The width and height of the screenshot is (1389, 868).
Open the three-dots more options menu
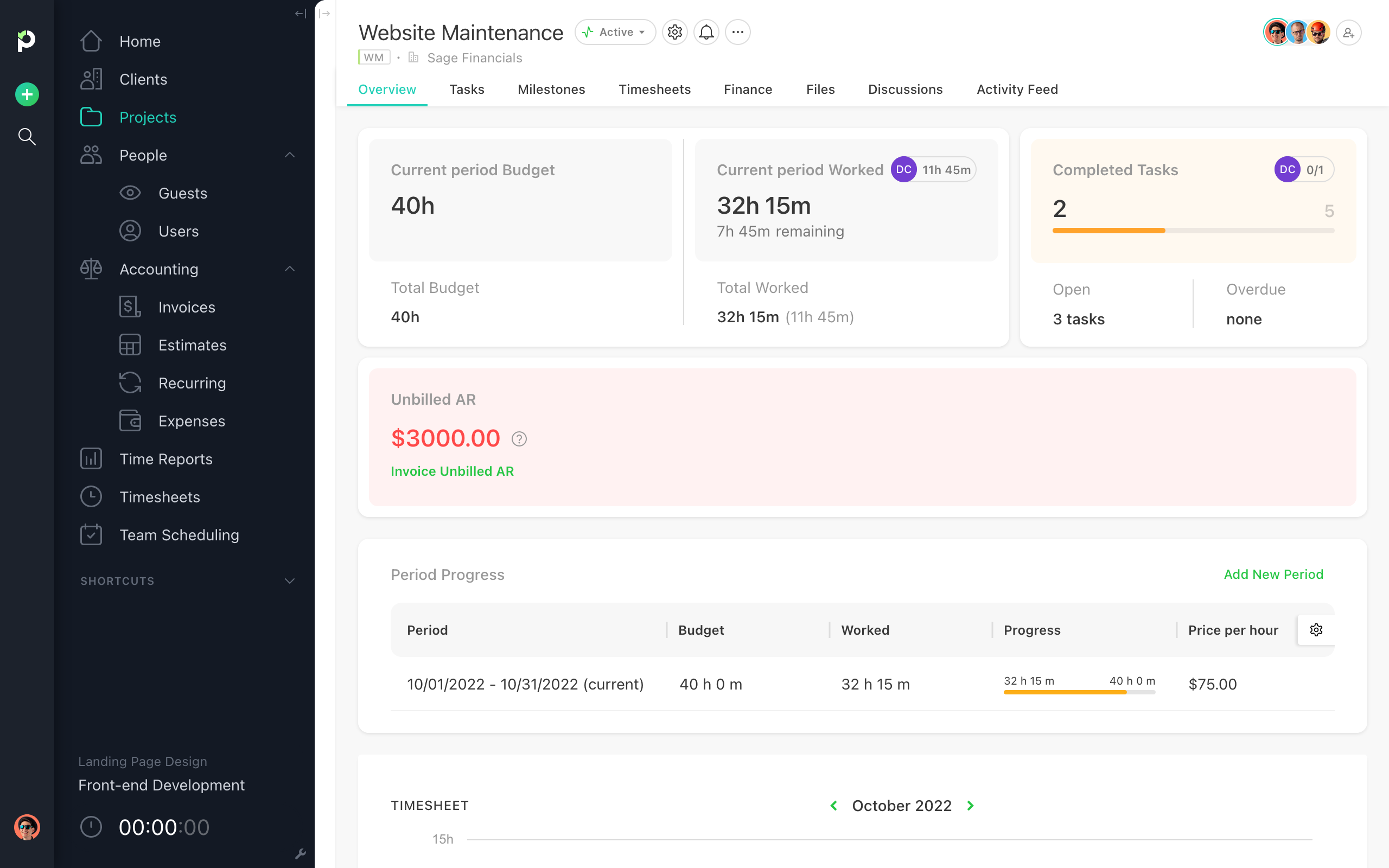point(737,32)
